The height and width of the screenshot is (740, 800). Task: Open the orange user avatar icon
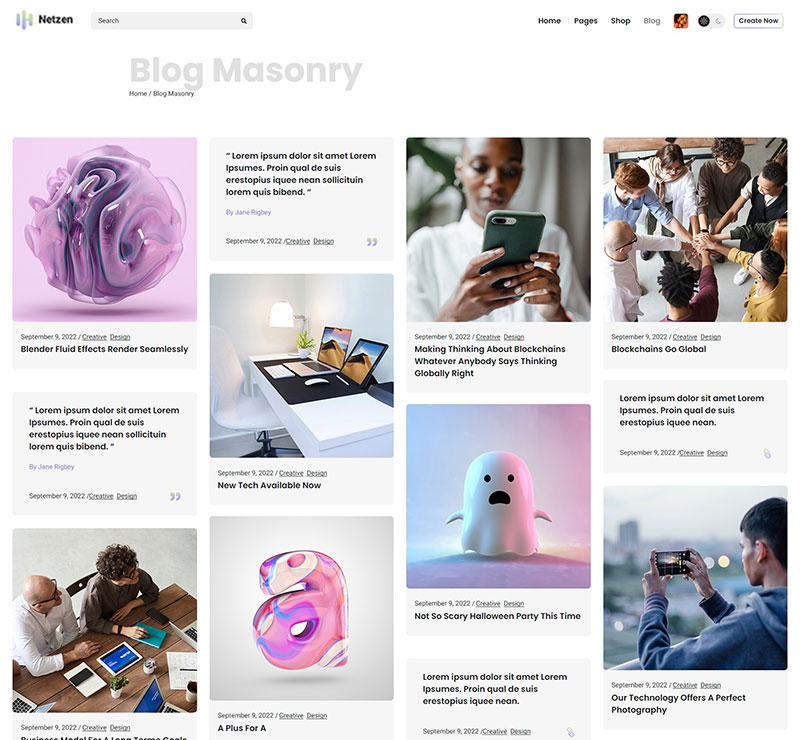681,21
